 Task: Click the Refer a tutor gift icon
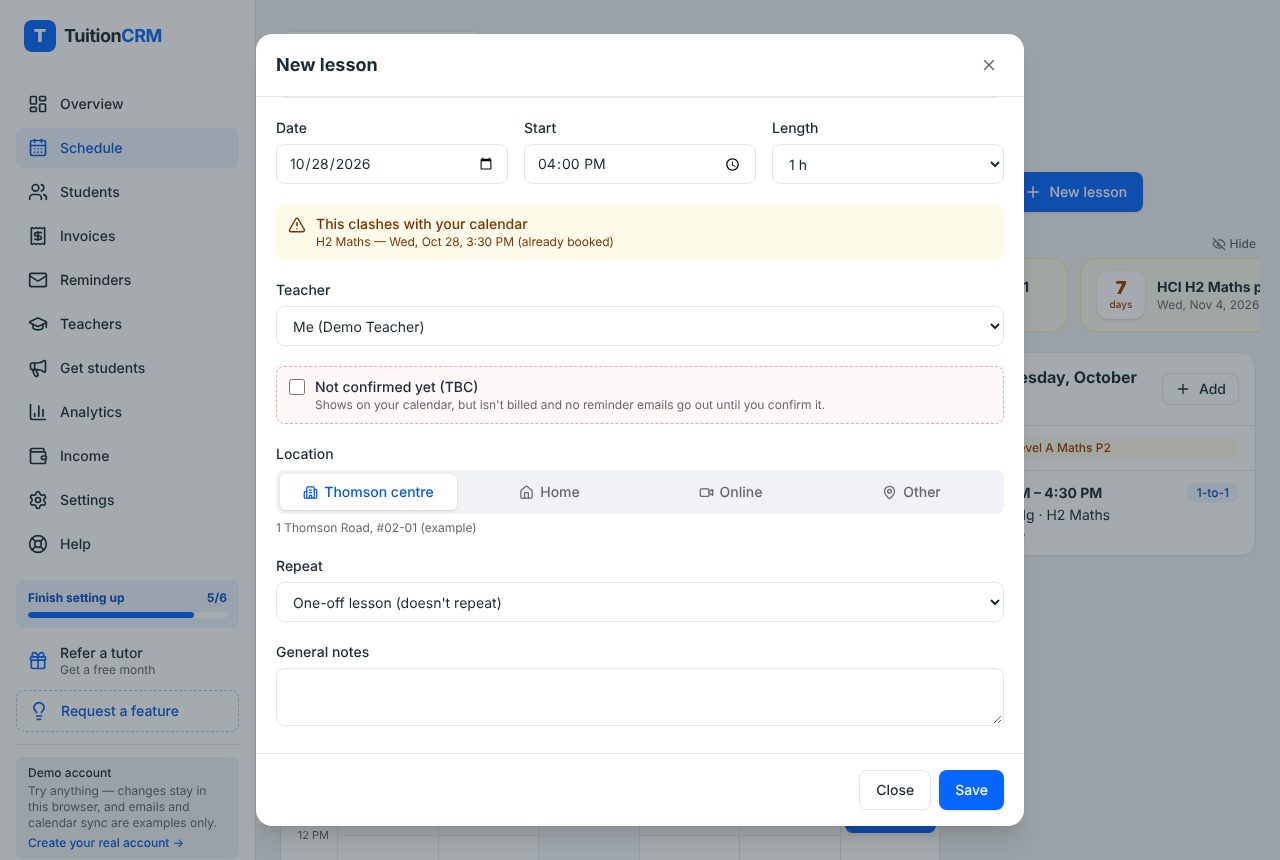[x=38, y=661]
